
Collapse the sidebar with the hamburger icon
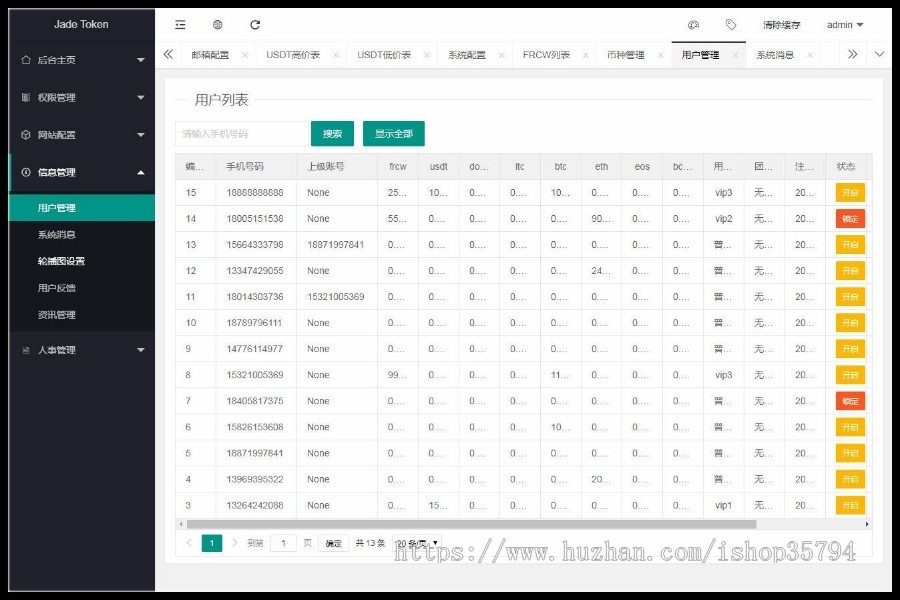coord(181,24)
